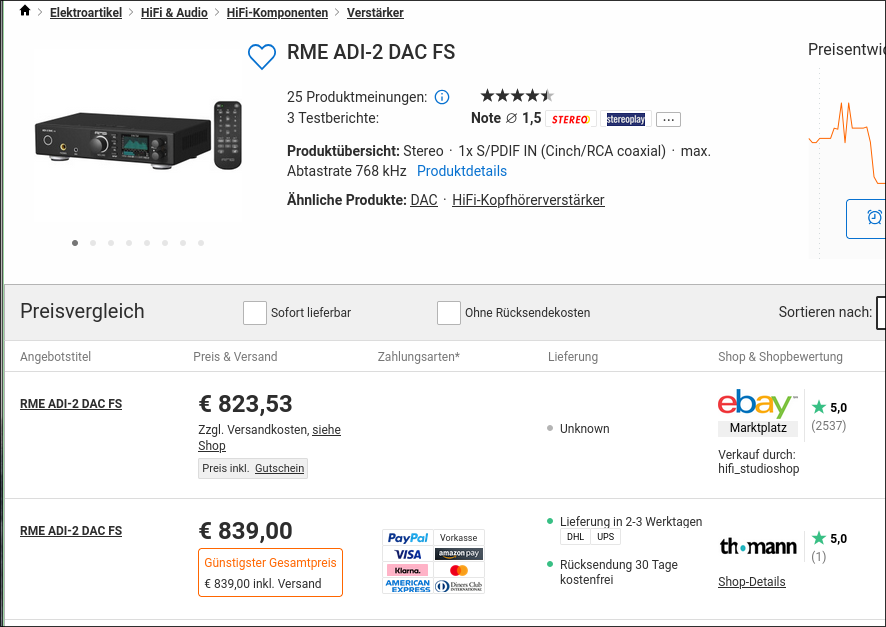
Task: Click the Thomann shop logo
Action: click(x=758, y=546)
